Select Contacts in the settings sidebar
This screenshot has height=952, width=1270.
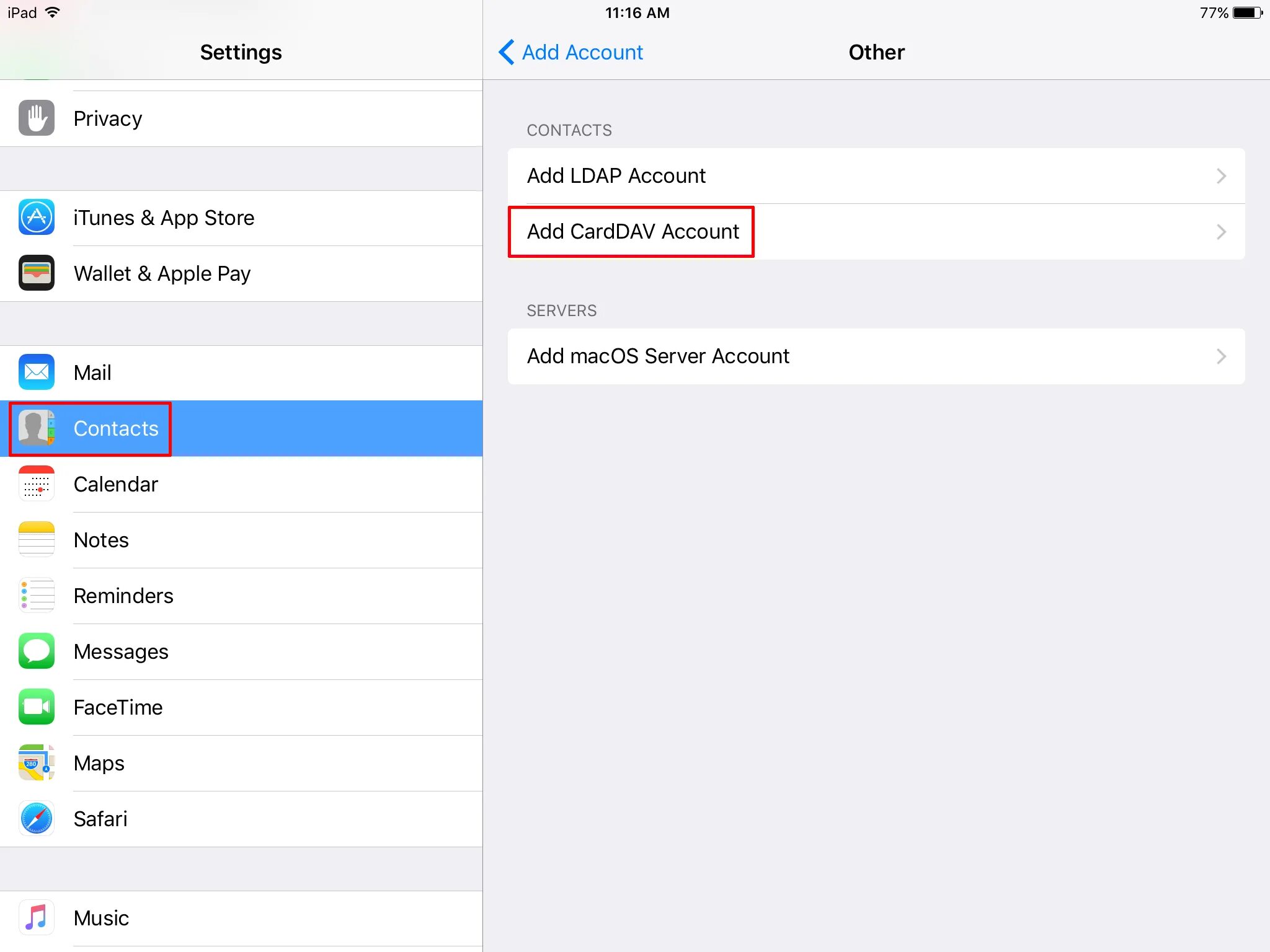(116, 429)
